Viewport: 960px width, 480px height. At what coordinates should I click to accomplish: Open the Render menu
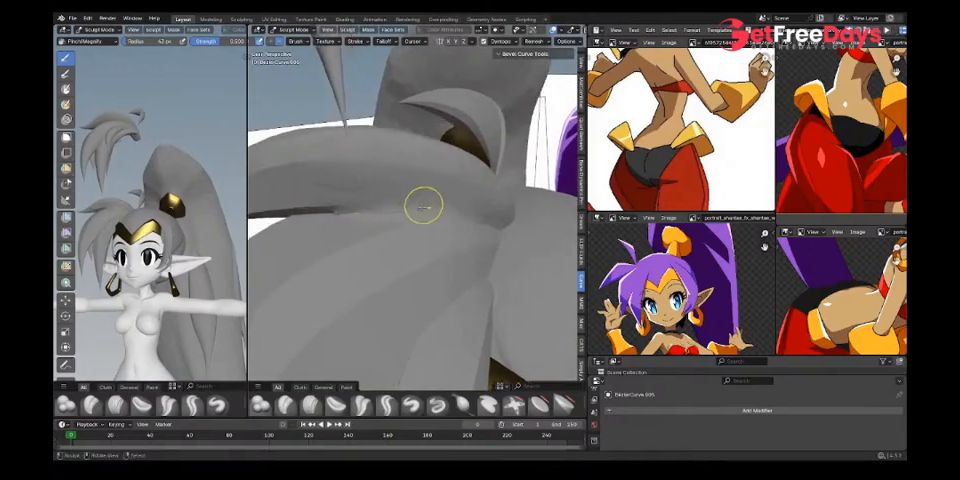click(108, 18)
